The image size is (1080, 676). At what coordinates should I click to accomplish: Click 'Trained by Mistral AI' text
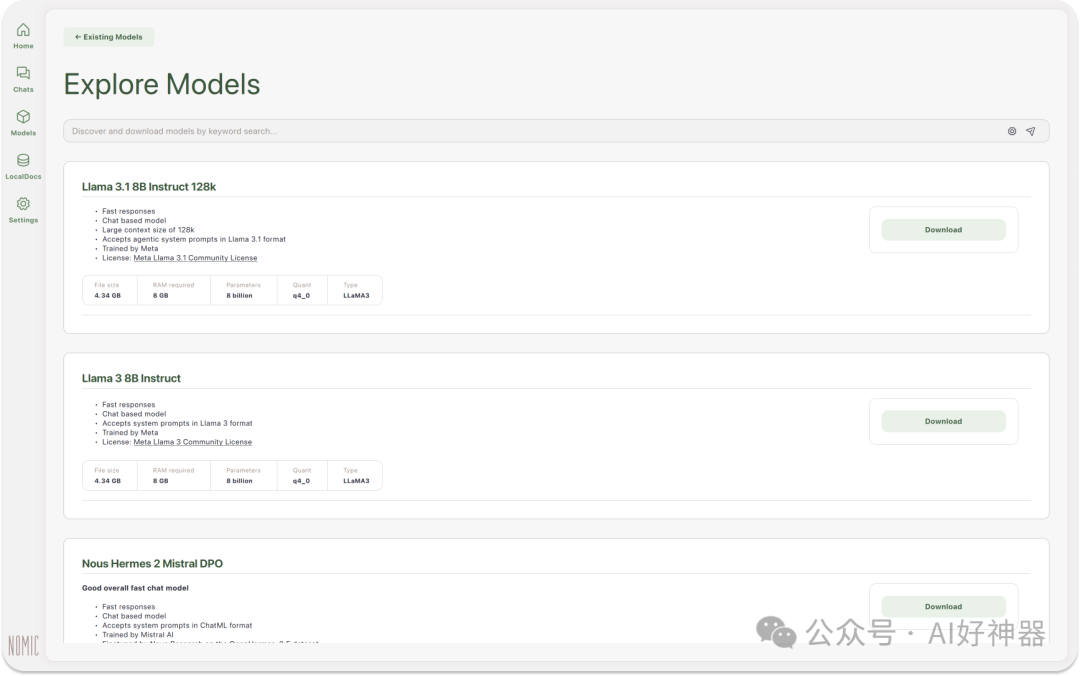pyautogui.click(x=138, y=635)
